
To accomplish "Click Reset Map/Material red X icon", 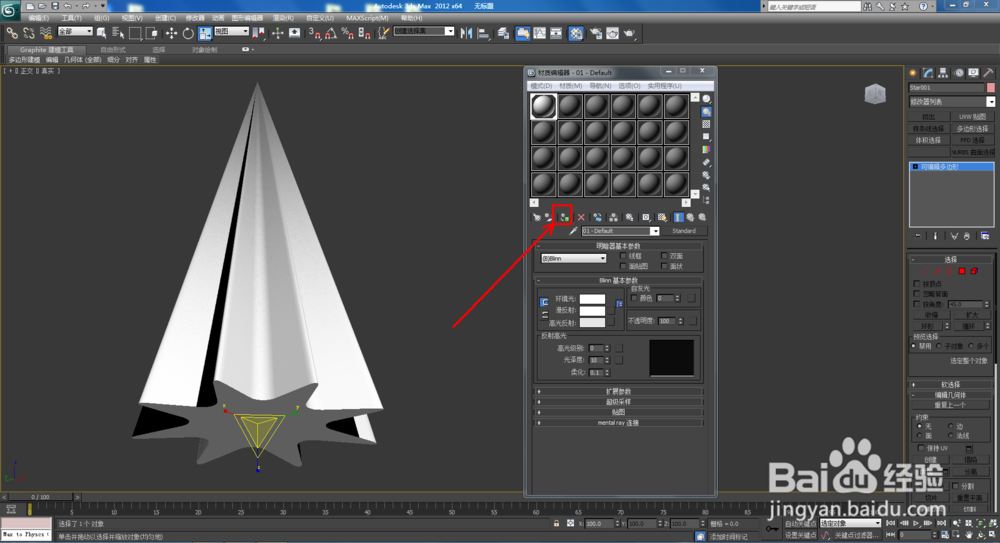I will (581, 218).
